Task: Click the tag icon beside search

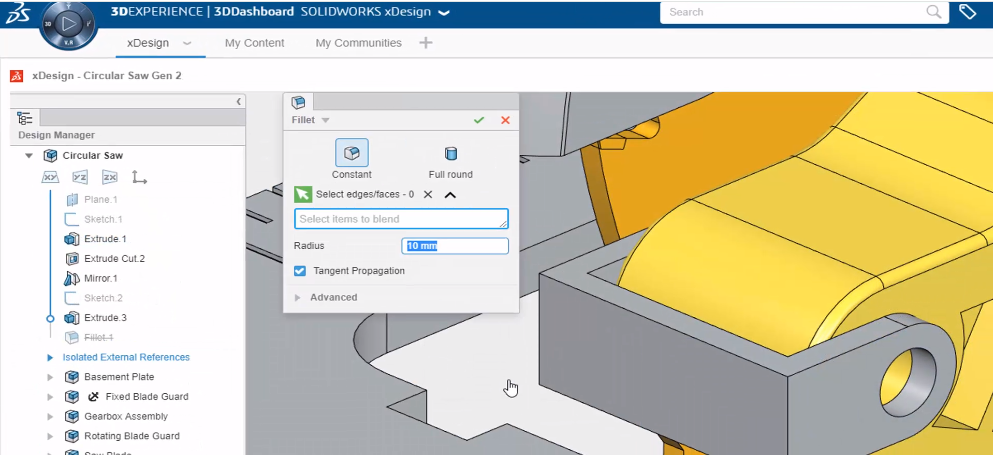Action: 967,12
